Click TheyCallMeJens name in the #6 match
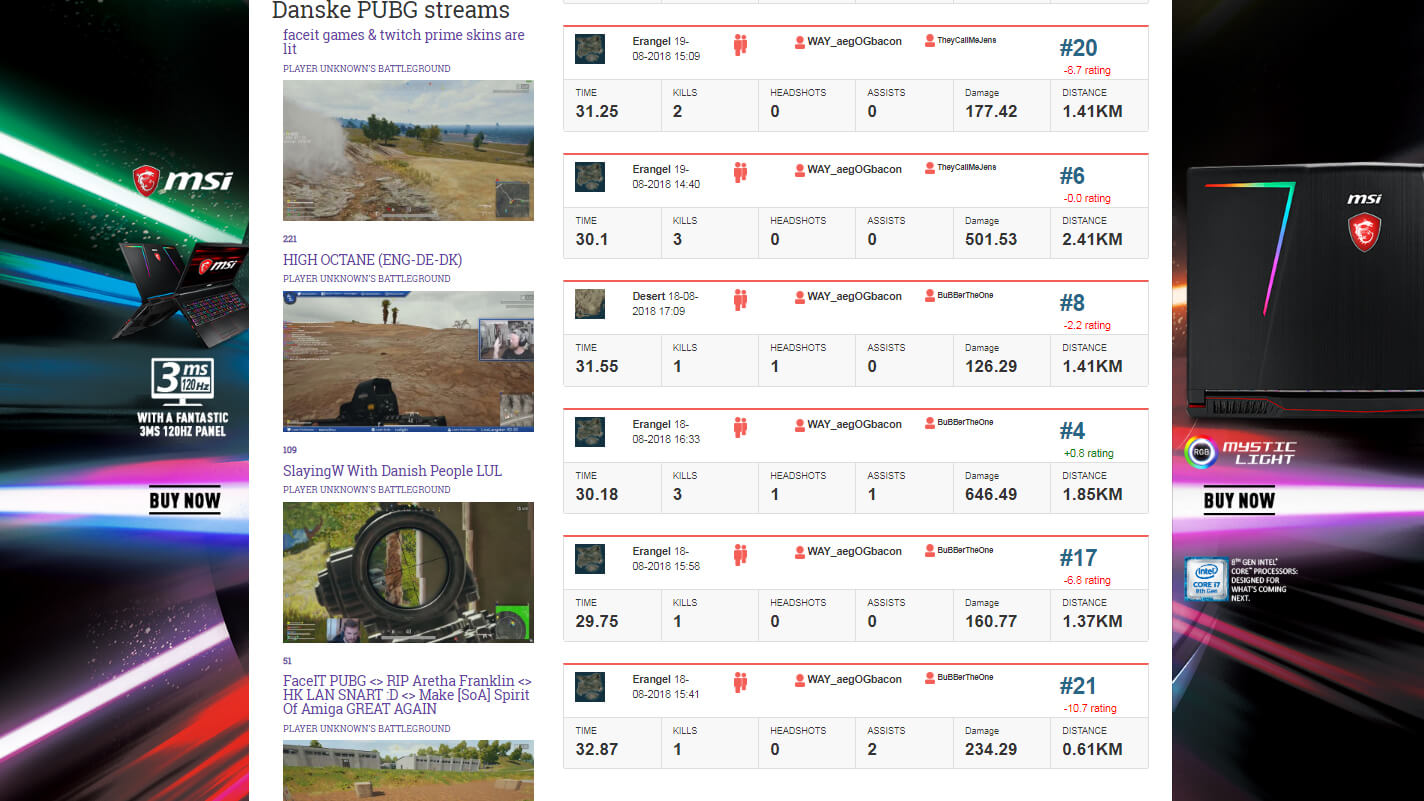The width and height of the screenshot is (1424, 801). (967, 168)
